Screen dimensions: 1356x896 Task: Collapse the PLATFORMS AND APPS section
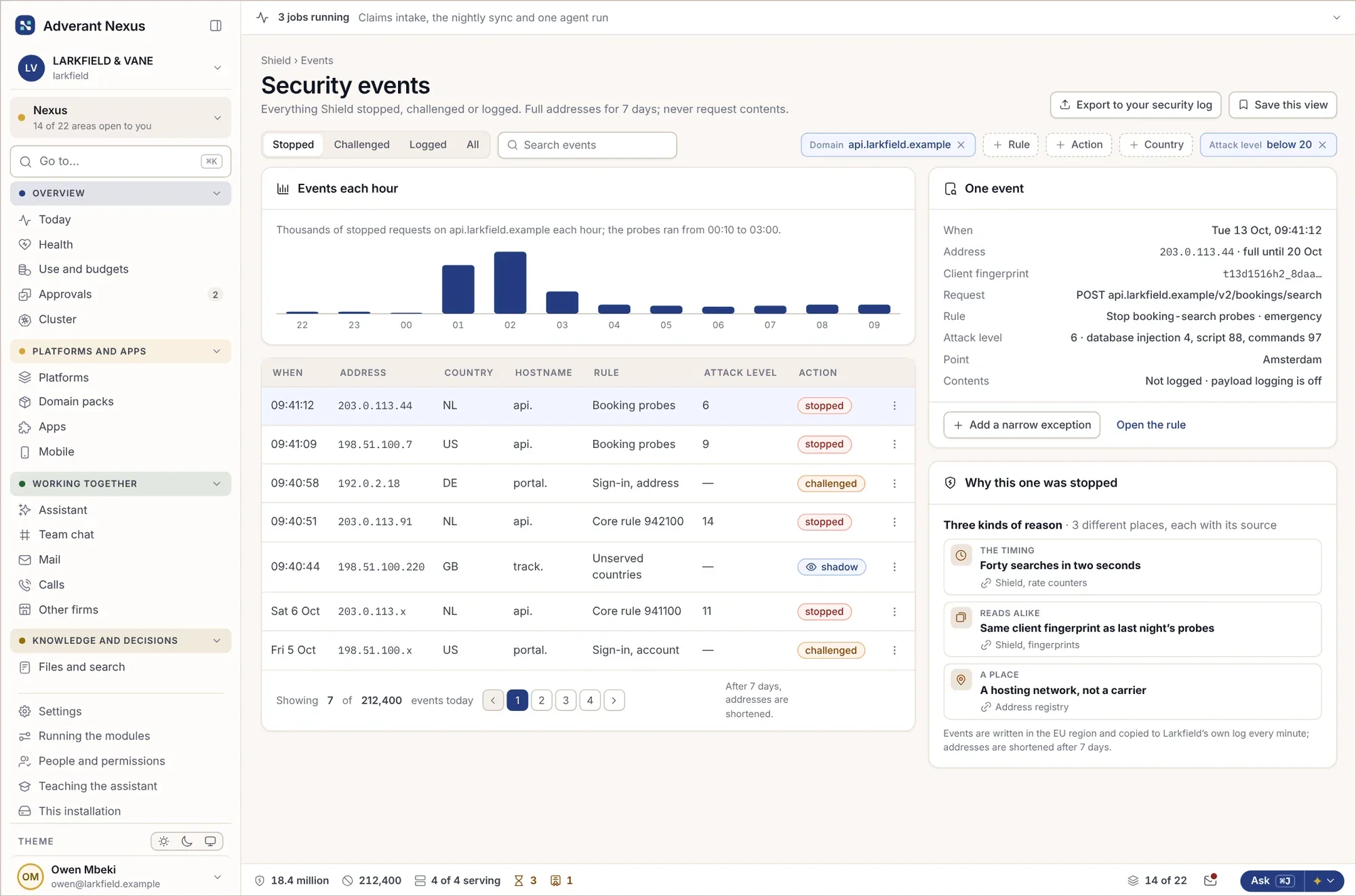click(217, 352)
